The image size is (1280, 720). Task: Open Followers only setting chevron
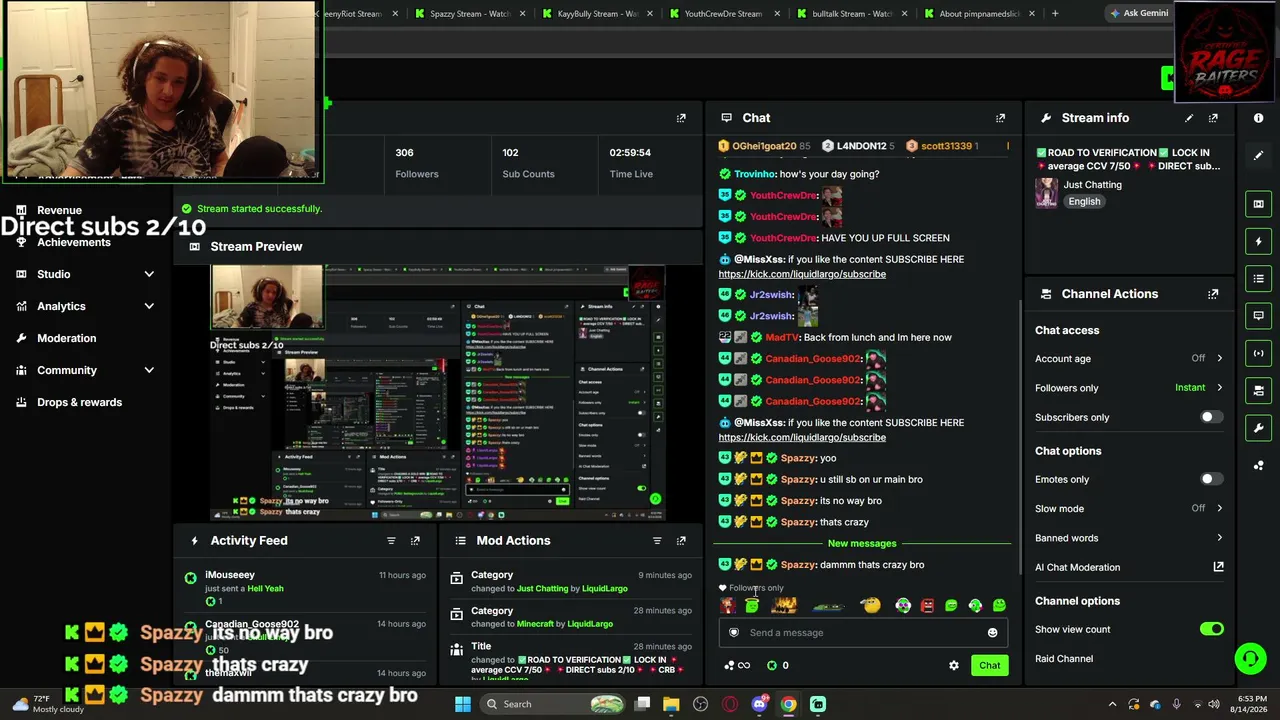[x=1219, y=387]
